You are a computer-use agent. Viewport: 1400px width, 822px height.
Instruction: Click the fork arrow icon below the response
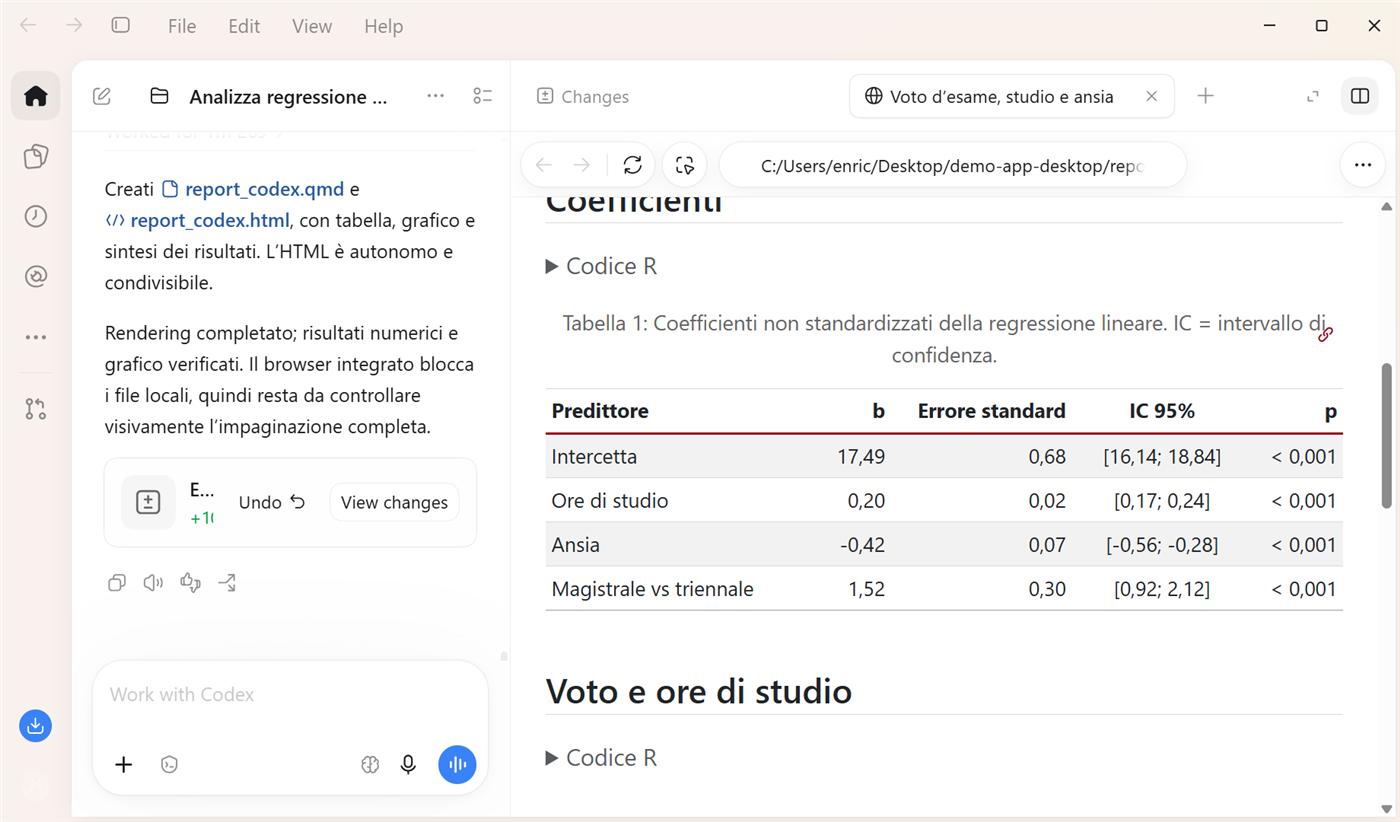(x=227, y=583)
